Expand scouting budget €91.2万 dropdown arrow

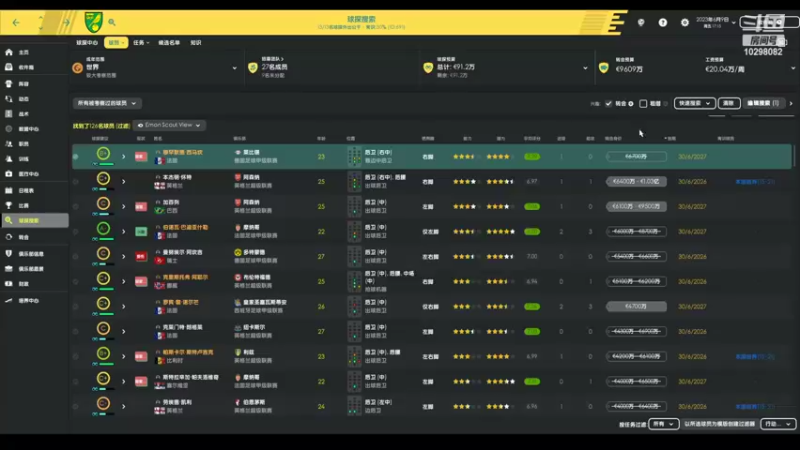(585, 68)
